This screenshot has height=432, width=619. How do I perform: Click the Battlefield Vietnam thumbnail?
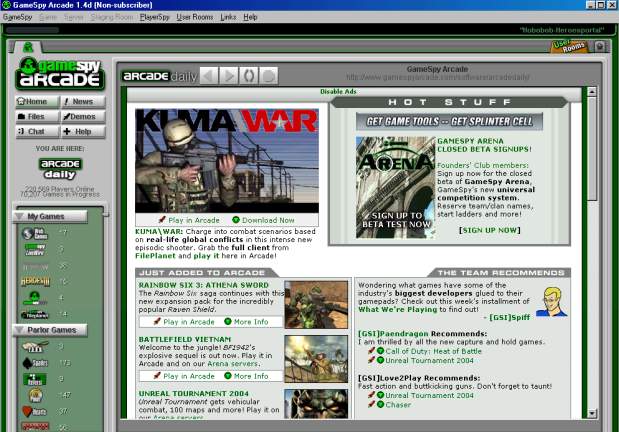point(316,359)
